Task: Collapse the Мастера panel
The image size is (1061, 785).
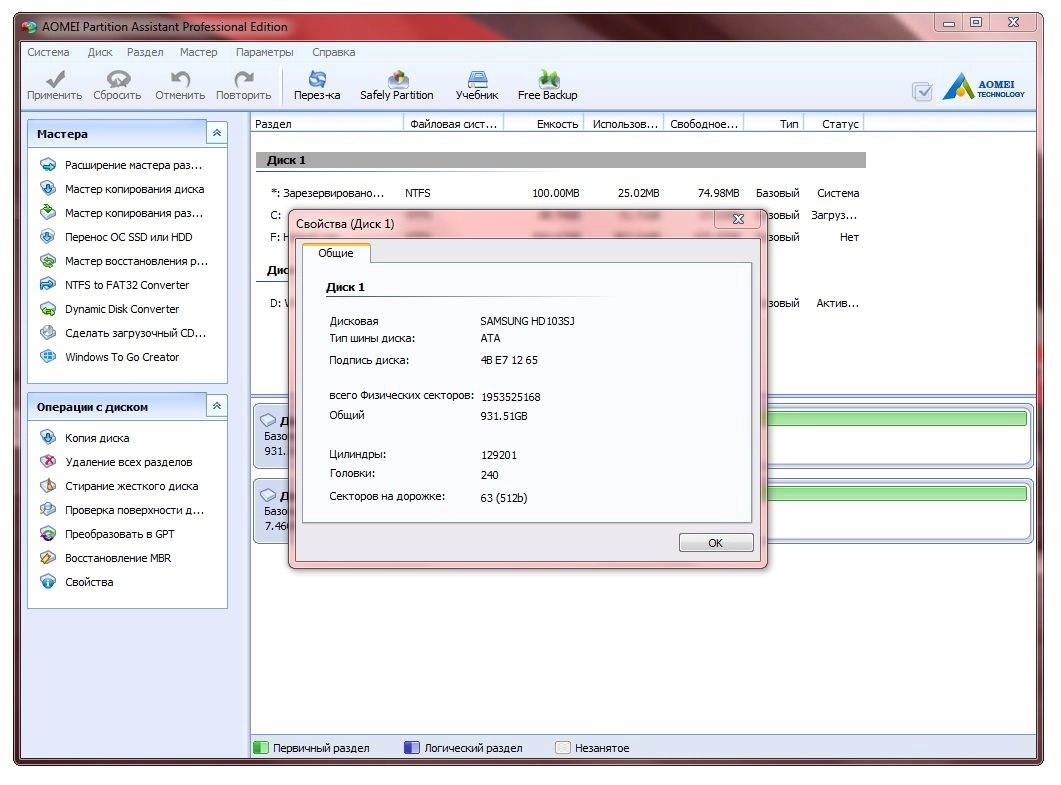Action: click(217, 133)
